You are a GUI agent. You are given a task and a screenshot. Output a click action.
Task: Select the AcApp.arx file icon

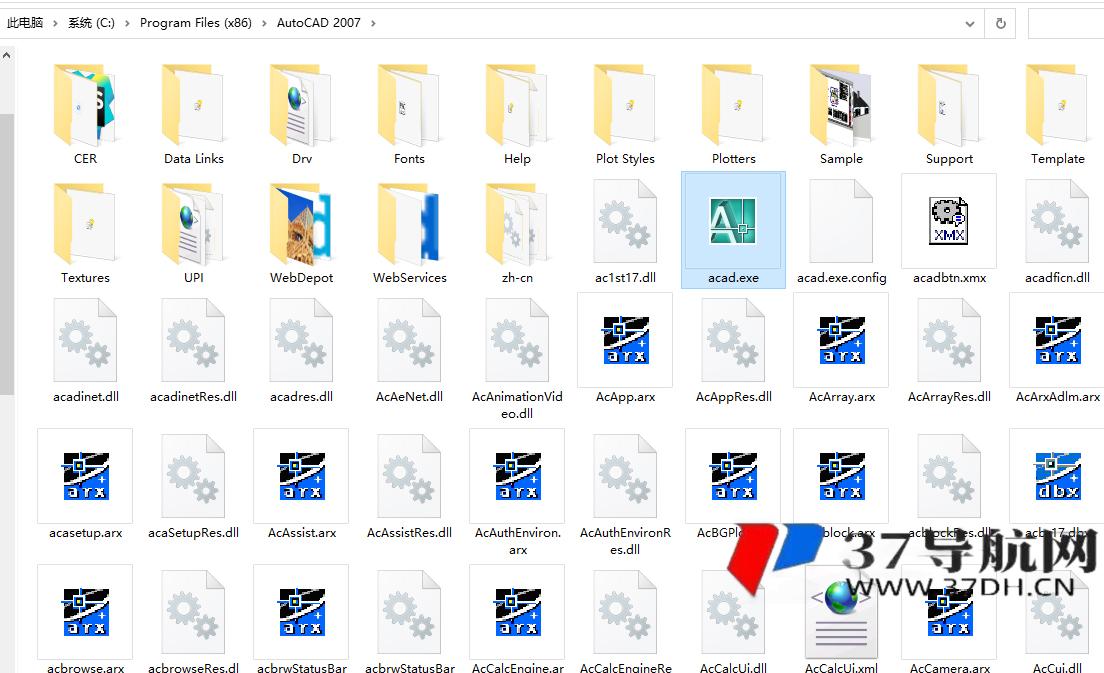625,340
